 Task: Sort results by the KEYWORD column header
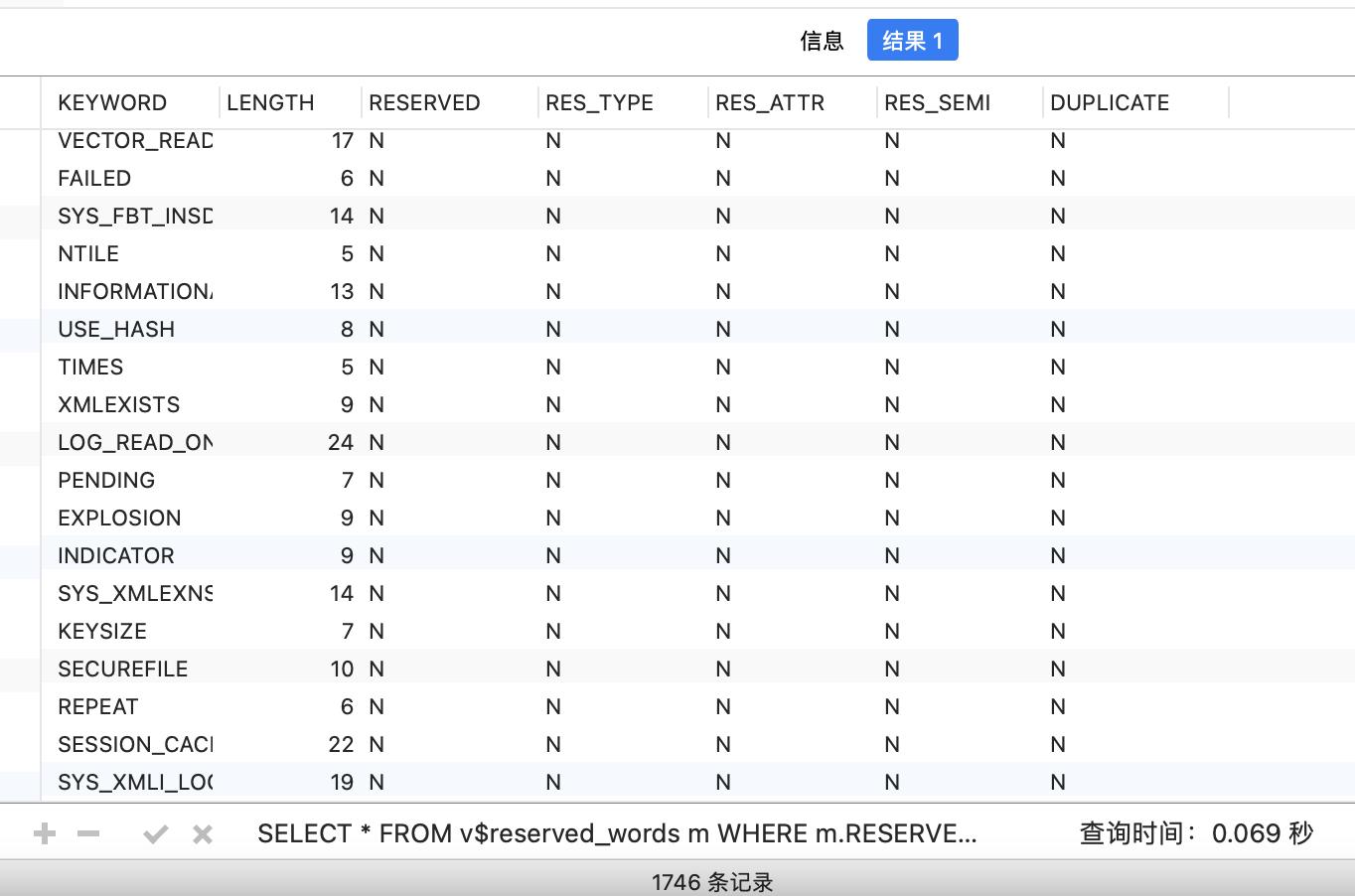113,102
